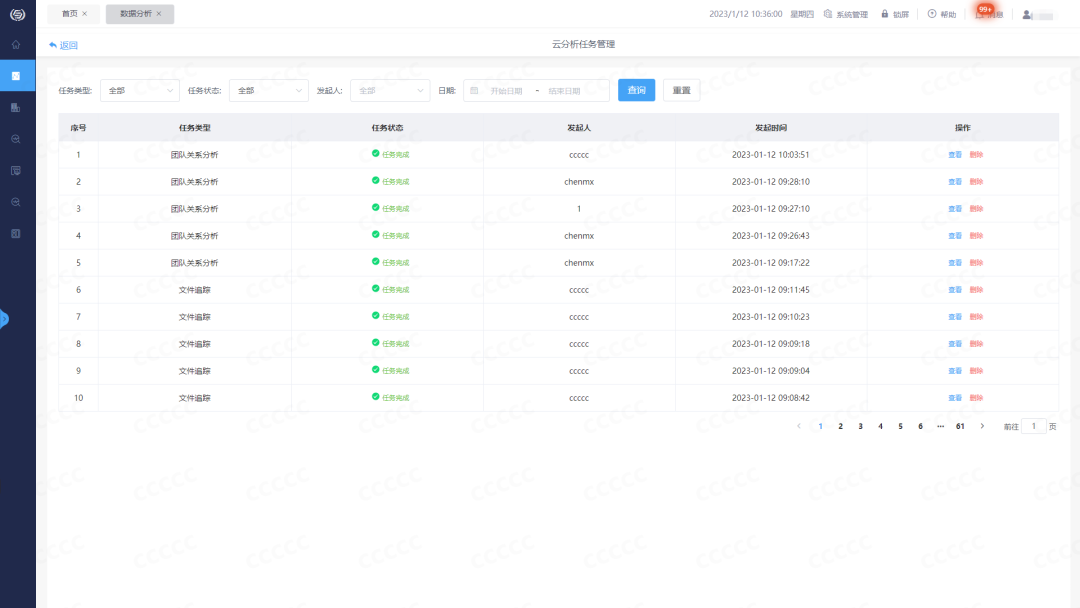The height and width of the screenshot is (608, 1080).
Task: Delete task row 10 (09:08:42)
Action: pyautogui.click(x=977, y=398)
